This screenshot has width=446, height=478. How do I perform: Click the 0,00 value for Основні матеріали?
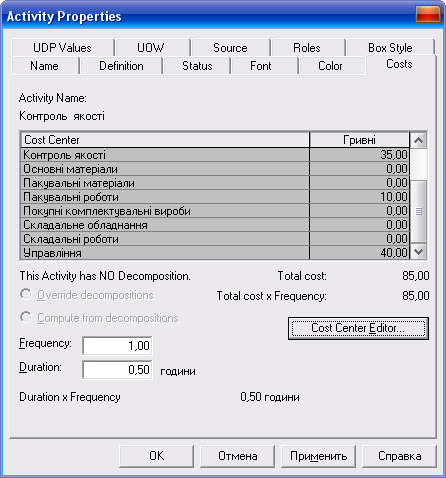(x=397, y=169)
